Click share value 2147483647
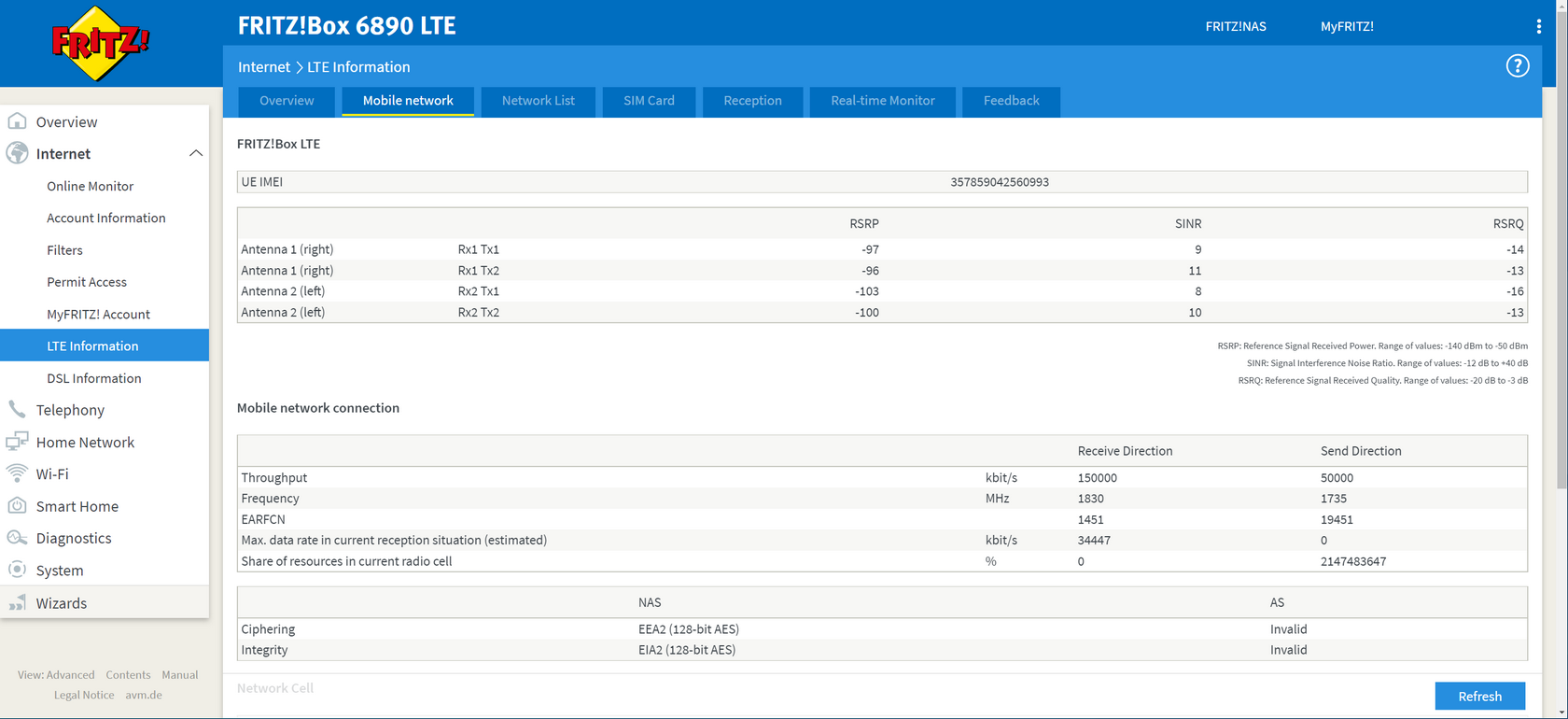The height and width of the screenshot is (719, 1568). click(x=1353, y=562)
